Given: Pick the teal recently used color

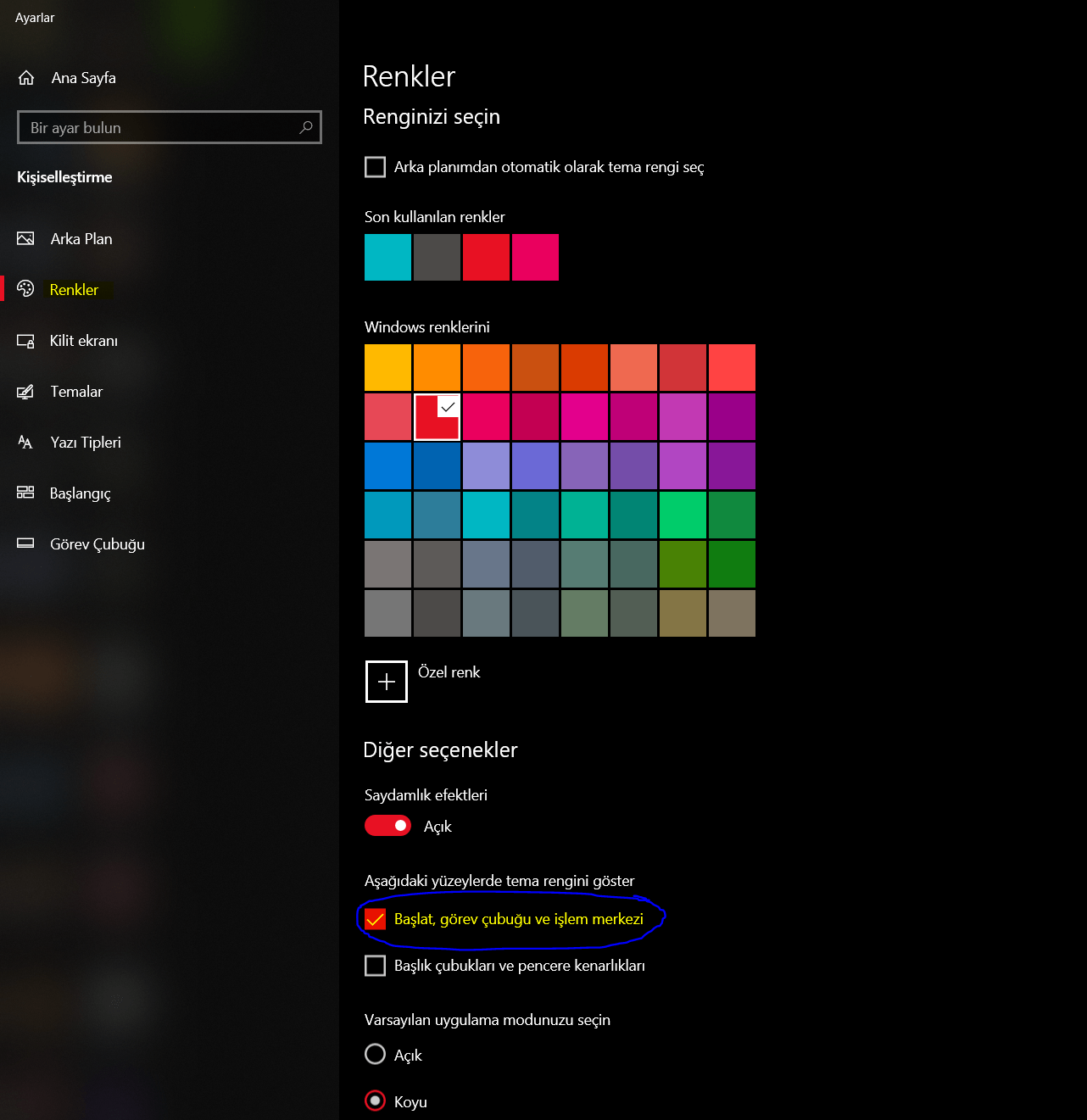Looking at the screenshot, I should click(387, 258).
